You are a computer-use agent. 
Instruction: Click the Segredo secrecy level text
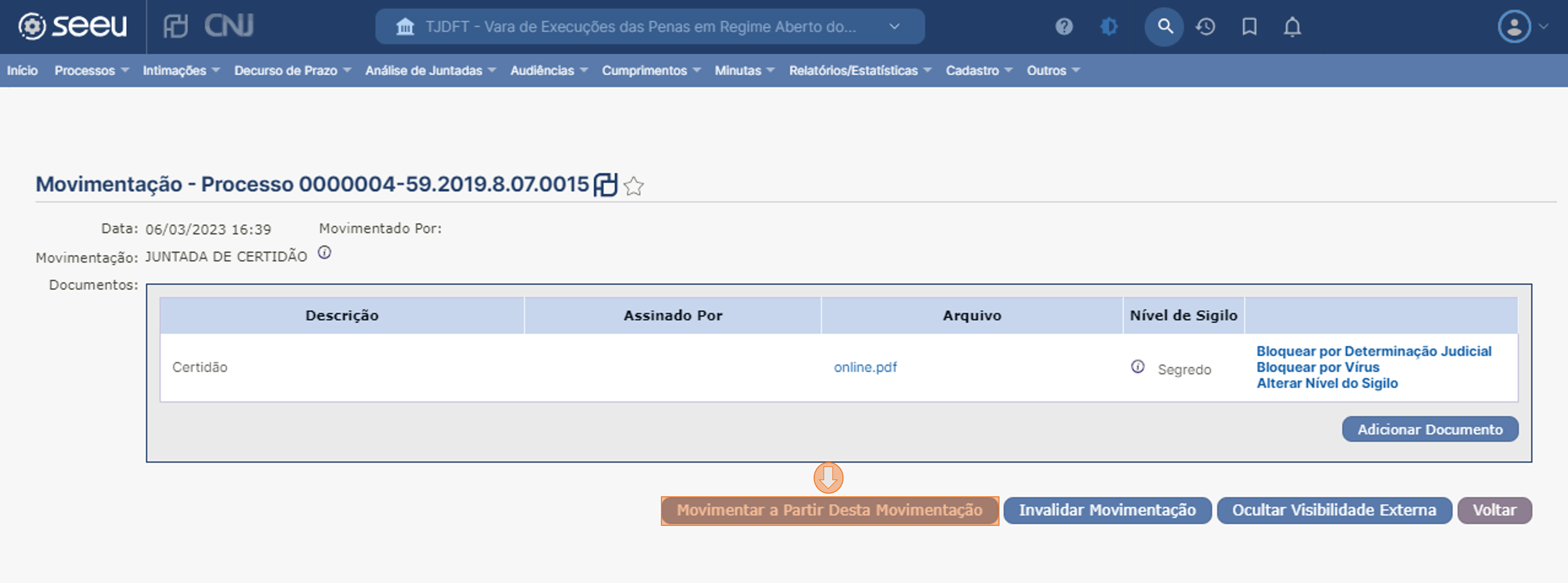click(1184, 369)
